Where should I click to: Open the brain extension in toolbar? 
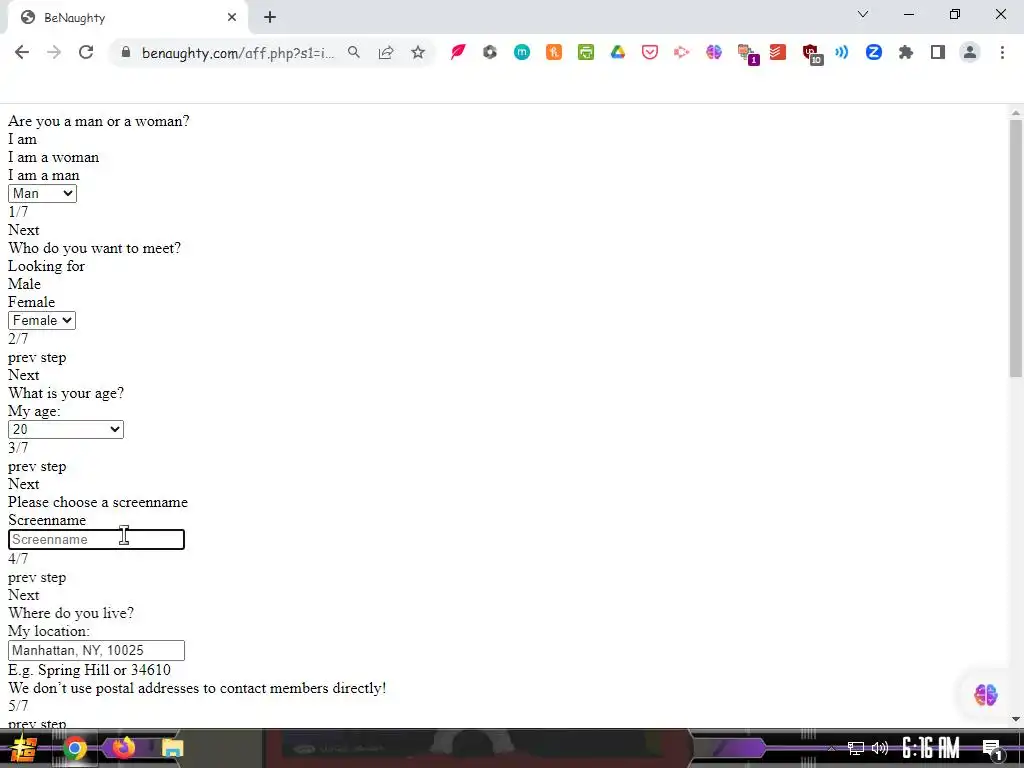click(714, 52)
